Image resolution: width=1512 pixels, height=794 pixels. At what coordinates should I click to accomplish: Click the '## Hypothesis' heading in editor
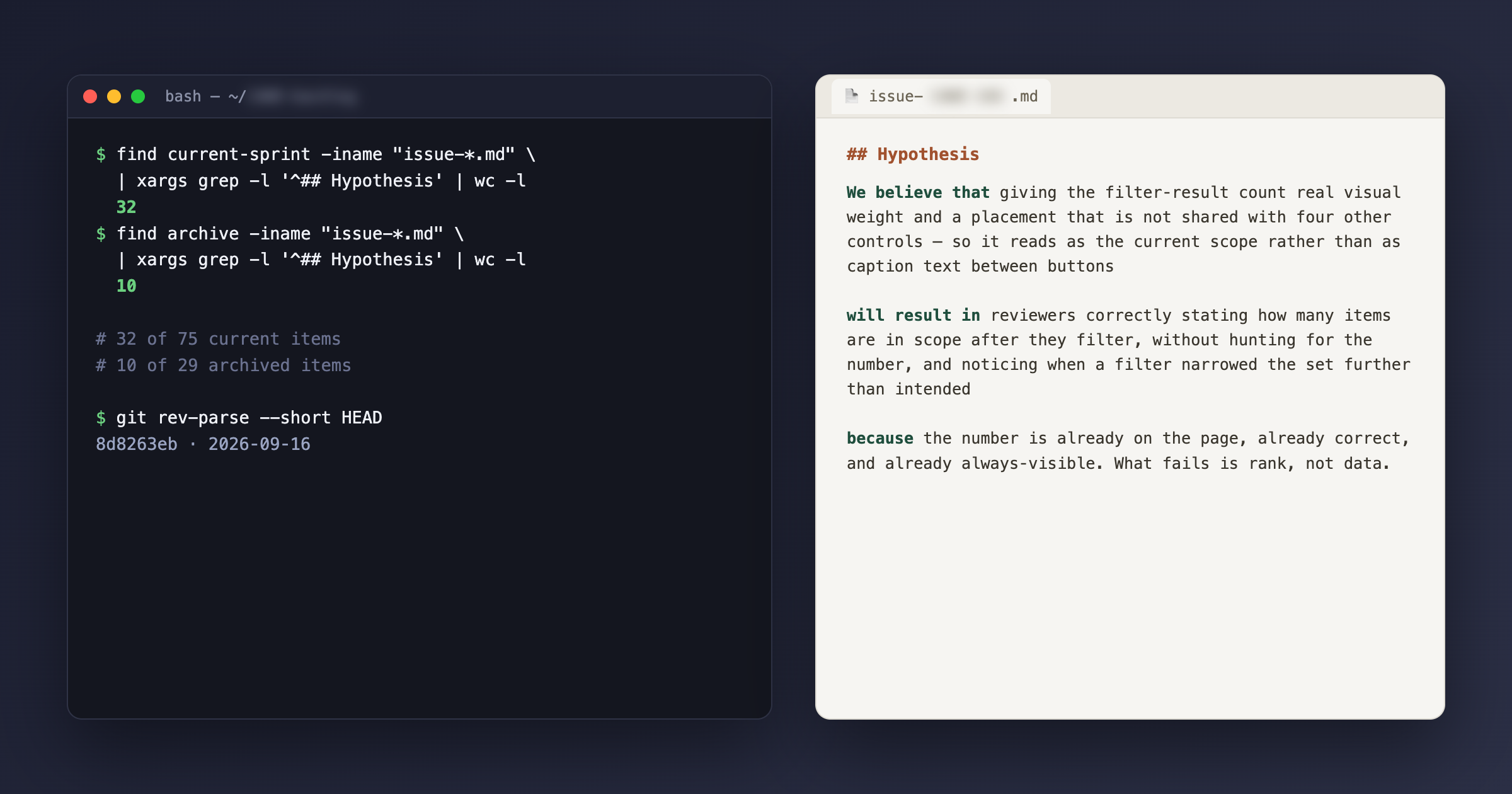913,154
